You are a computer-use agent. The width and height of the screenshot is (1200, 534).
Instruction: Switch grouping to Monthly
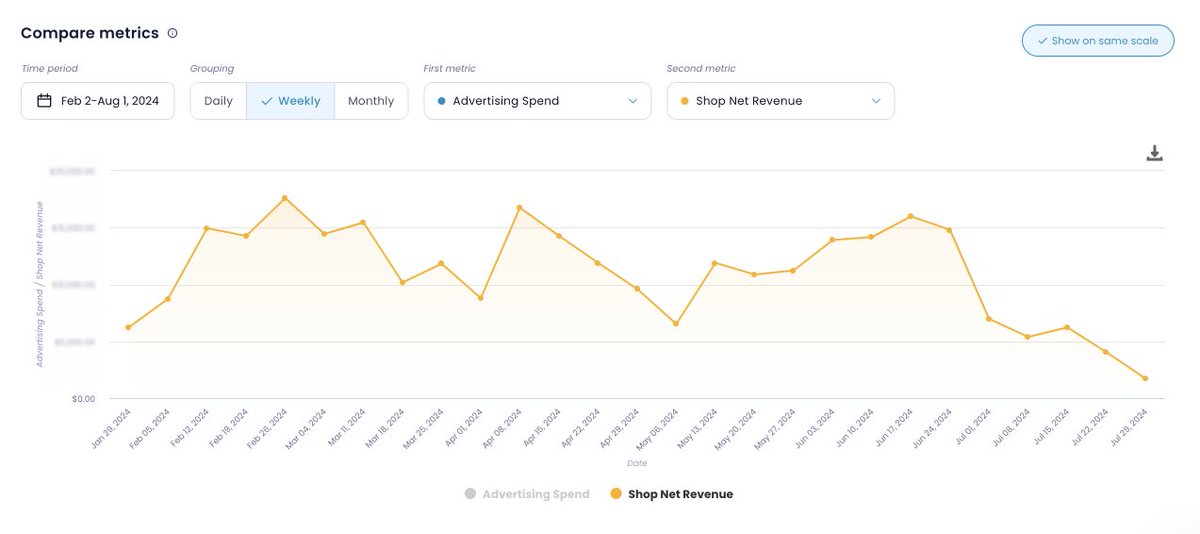coord(371,101)
